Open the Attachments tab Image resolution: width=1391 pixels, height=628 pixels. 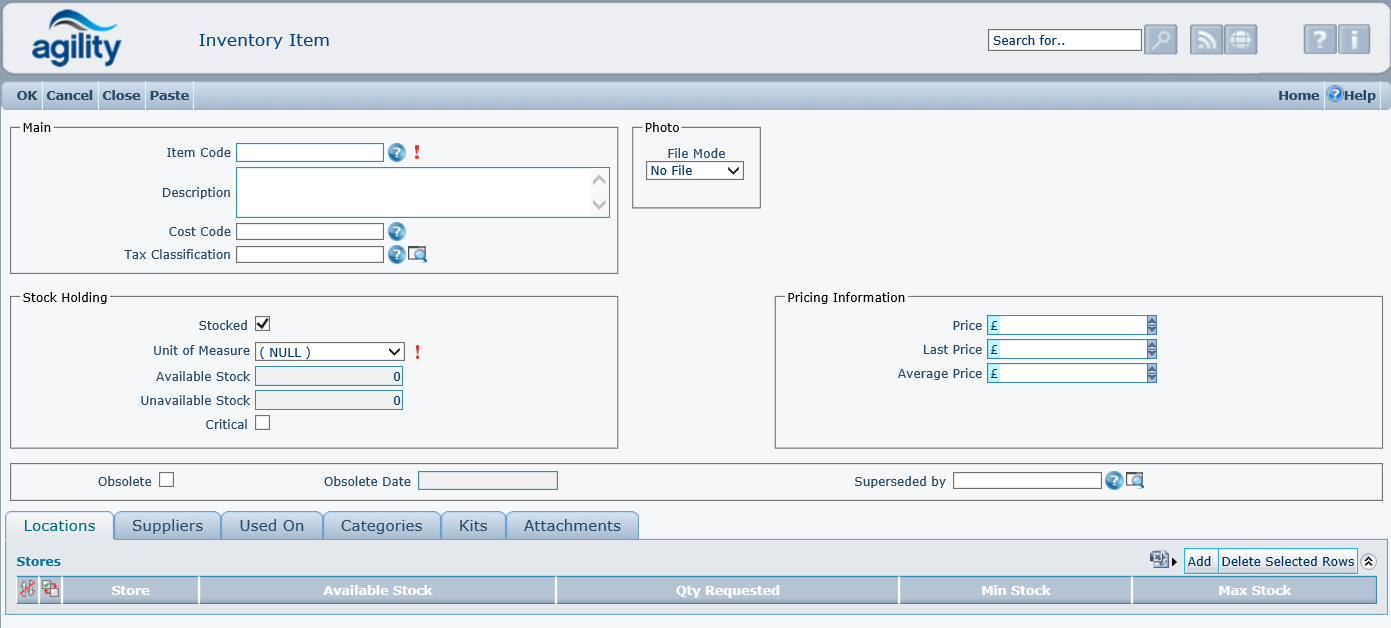(572, 526)
